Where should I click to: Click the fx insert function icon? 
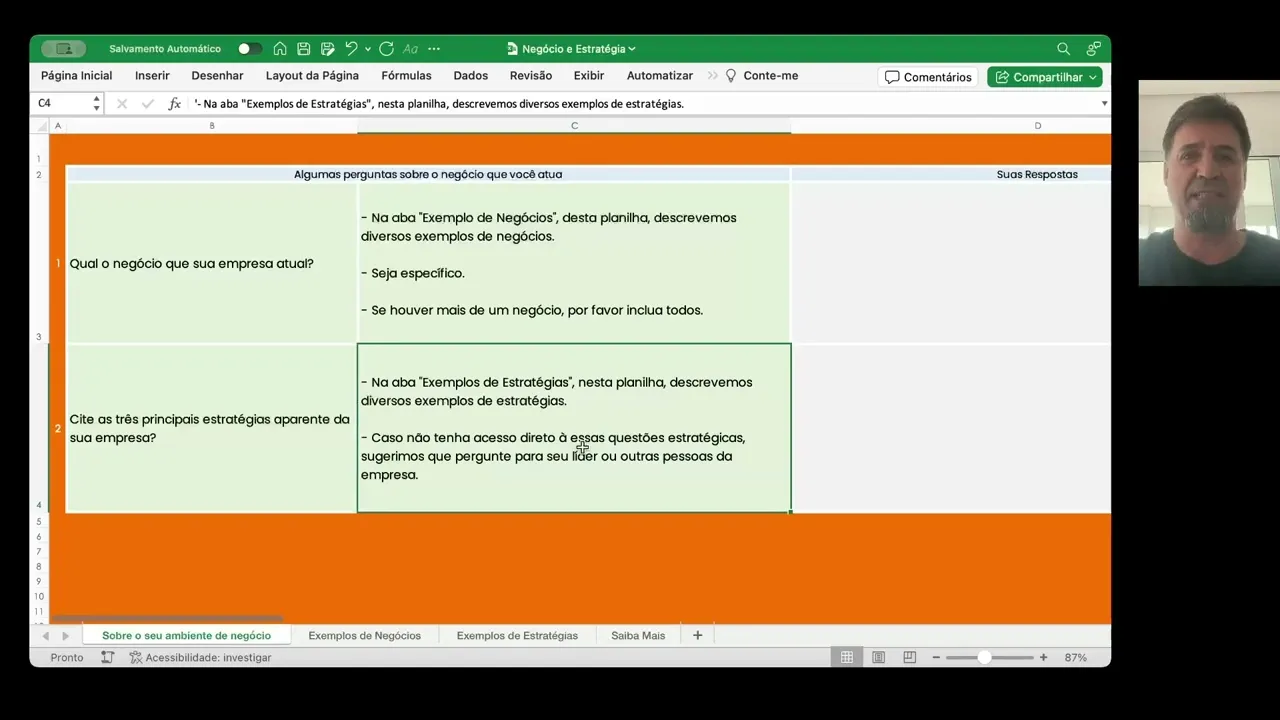click(x=174, y=103)
